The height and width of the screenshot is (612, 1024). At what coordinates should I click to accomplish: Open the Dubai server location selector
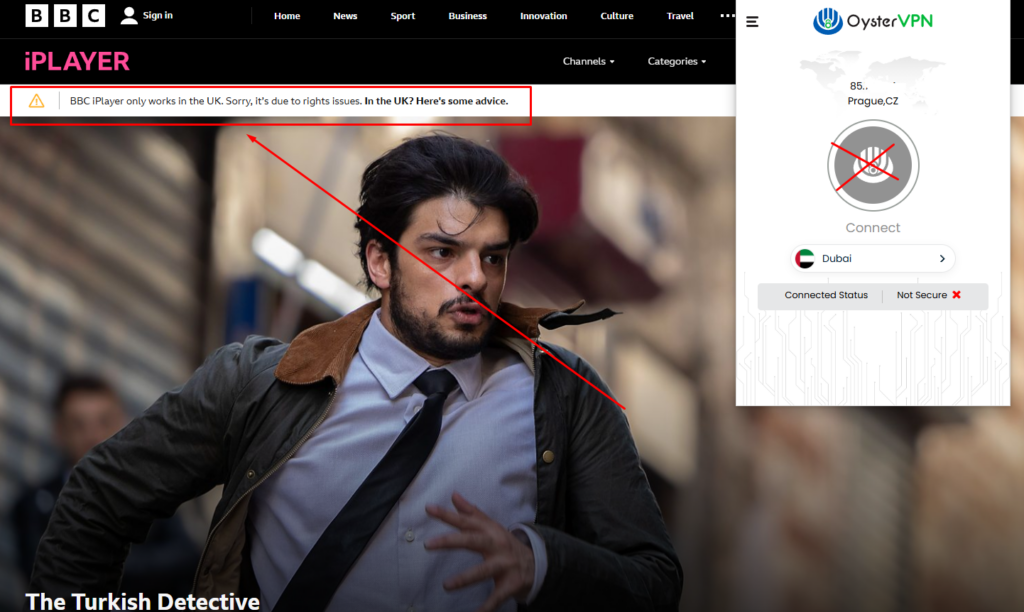point(873,259)
